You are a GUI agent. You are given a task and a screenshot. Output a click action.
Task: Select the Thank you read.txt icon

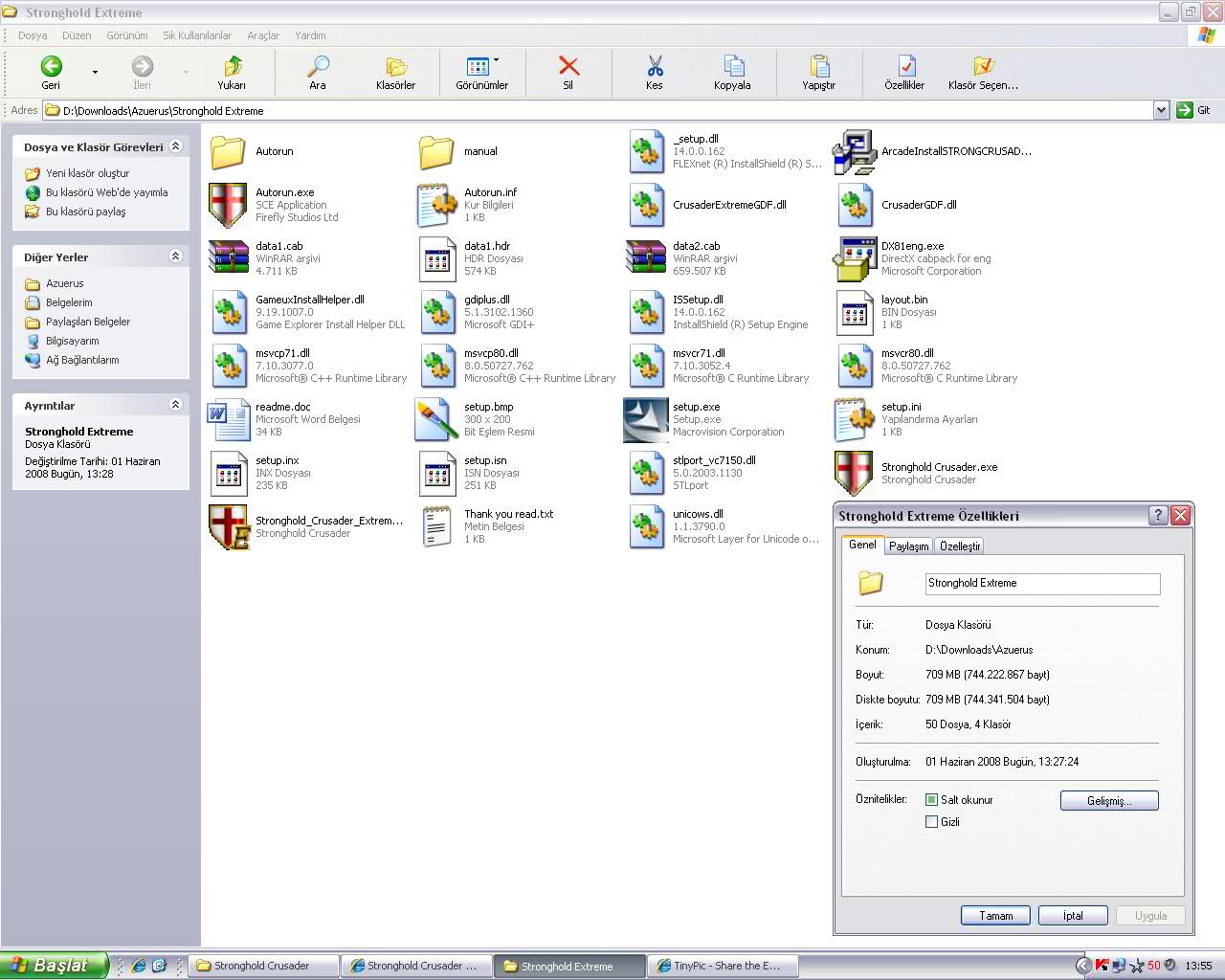coord(436,526)
